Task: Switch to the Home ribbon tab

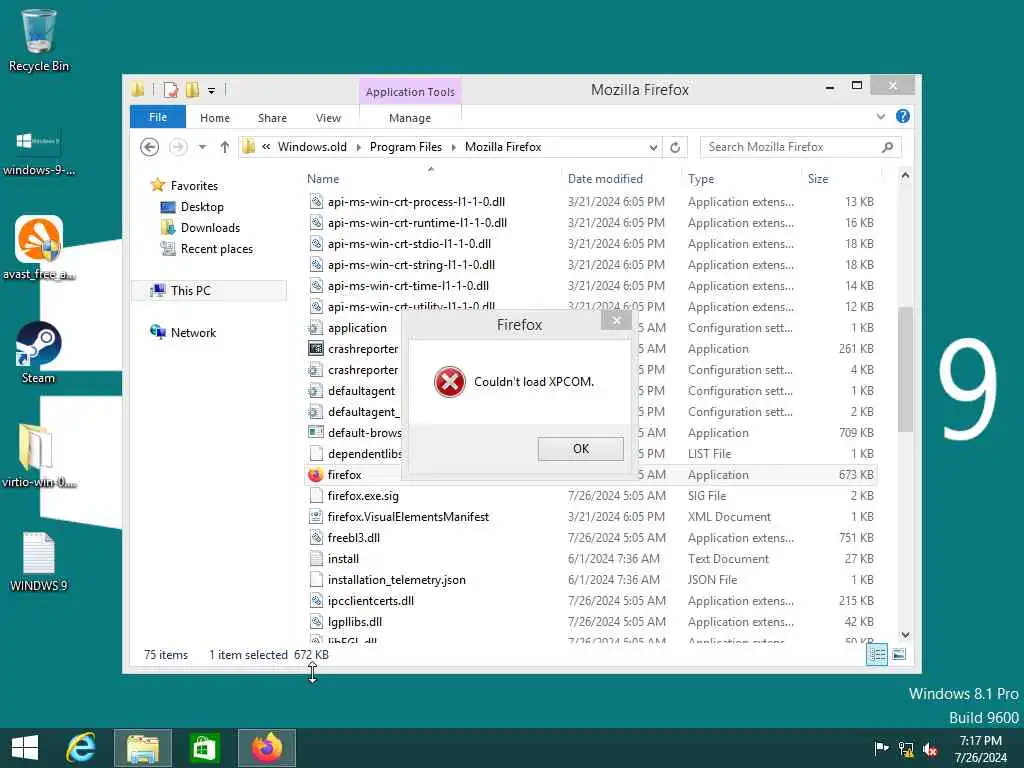Action: 215,118
